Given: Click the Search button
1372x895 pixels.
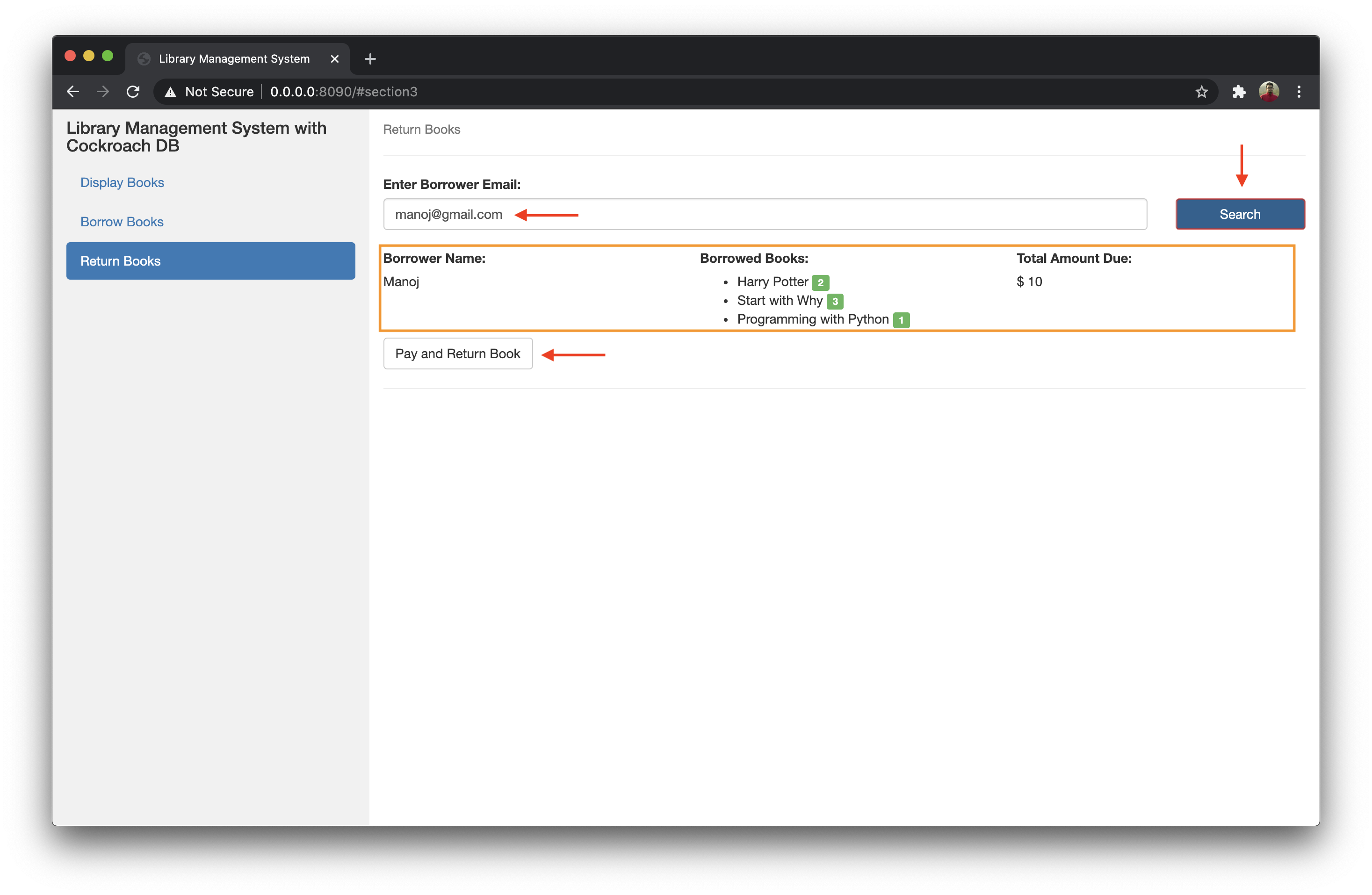Looking at the screenshot, I should pyautogui.click(x=1240, y=214).
